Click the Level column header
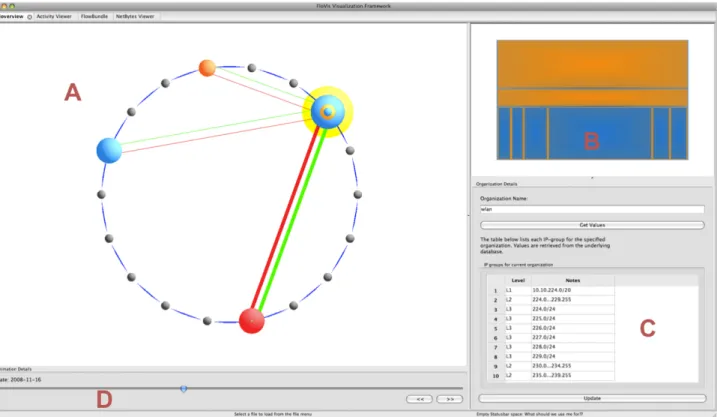This screenshot has height=417, width=717. coord(518,280)
